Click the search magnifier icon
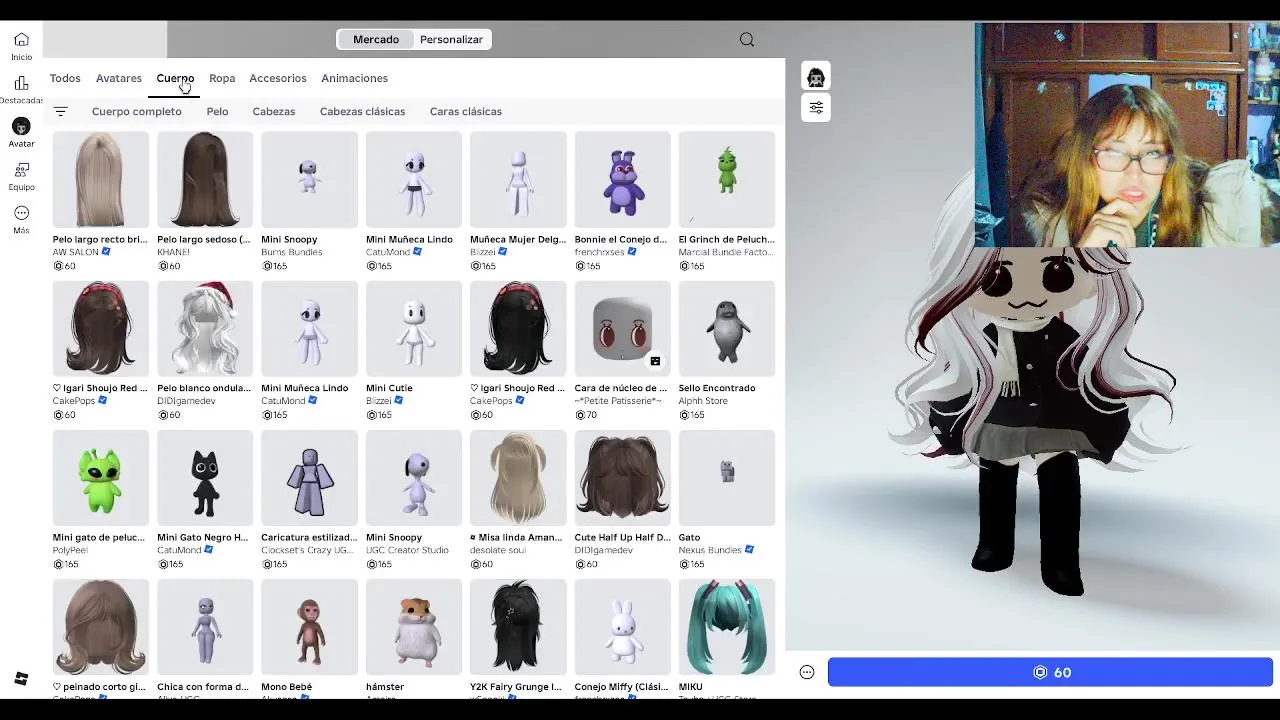The image size is (1280, 720). tap(747, 40)
